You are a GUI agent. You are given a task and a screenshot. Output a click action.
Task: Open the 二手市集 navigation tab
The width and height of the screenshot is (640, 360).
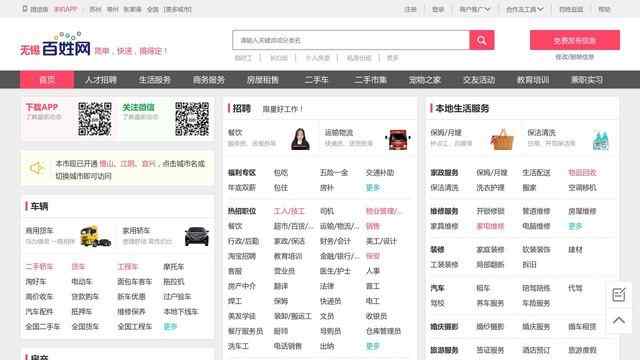370,80
